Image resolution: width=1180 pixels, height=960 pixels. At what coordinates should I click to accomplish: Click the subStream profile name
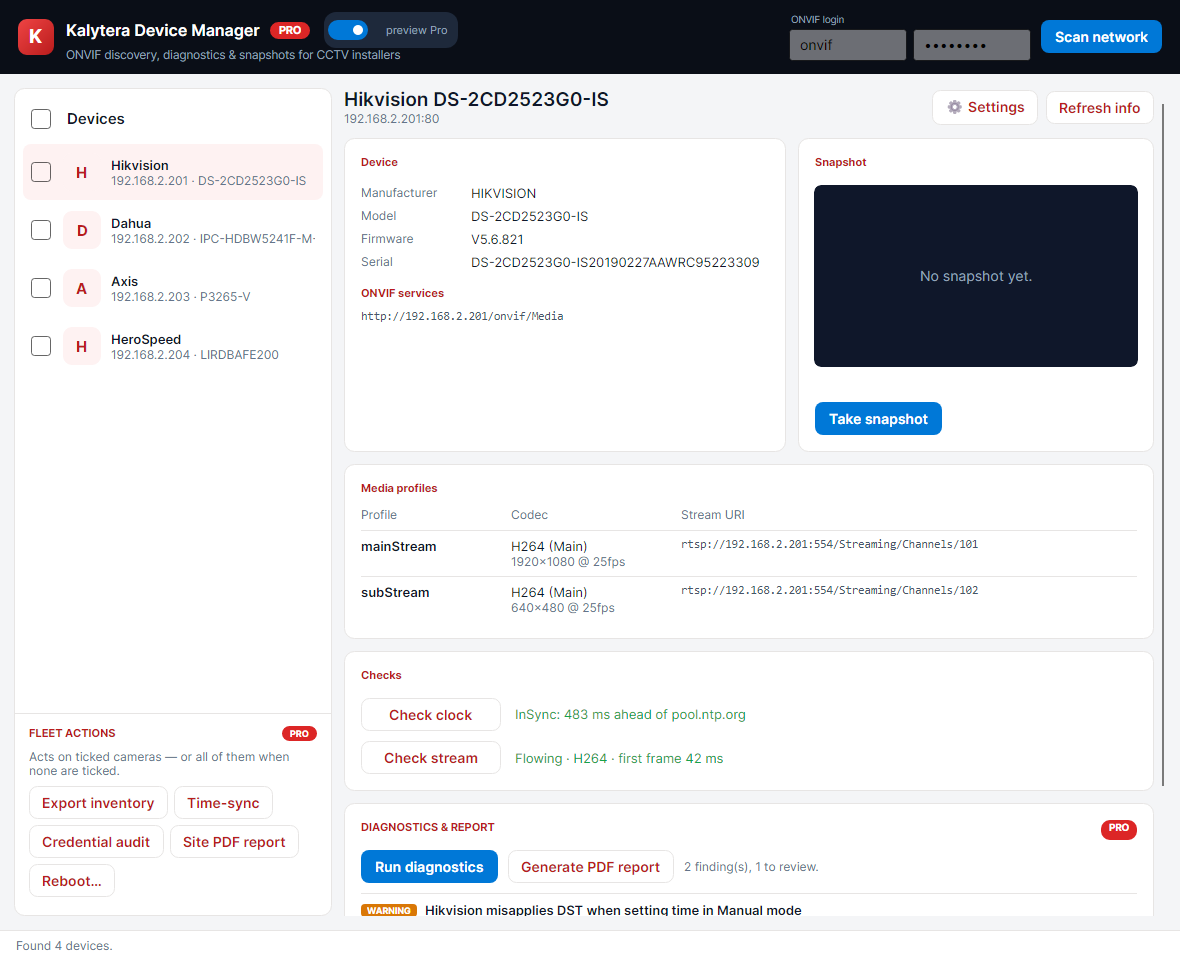(395, 592)
